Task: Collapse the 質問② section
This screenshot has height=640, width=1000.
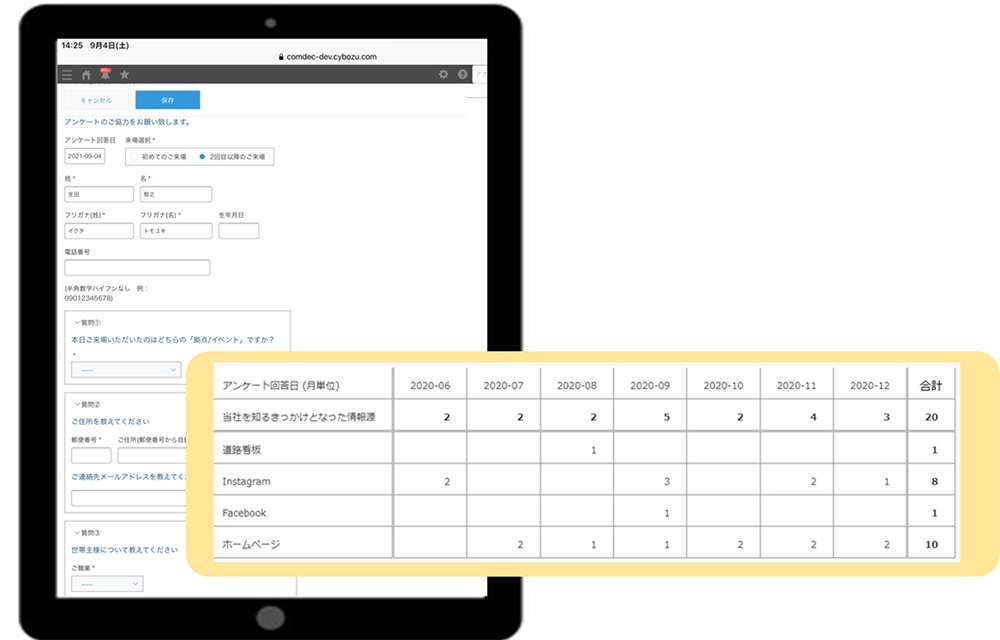Action: [78, 405]
